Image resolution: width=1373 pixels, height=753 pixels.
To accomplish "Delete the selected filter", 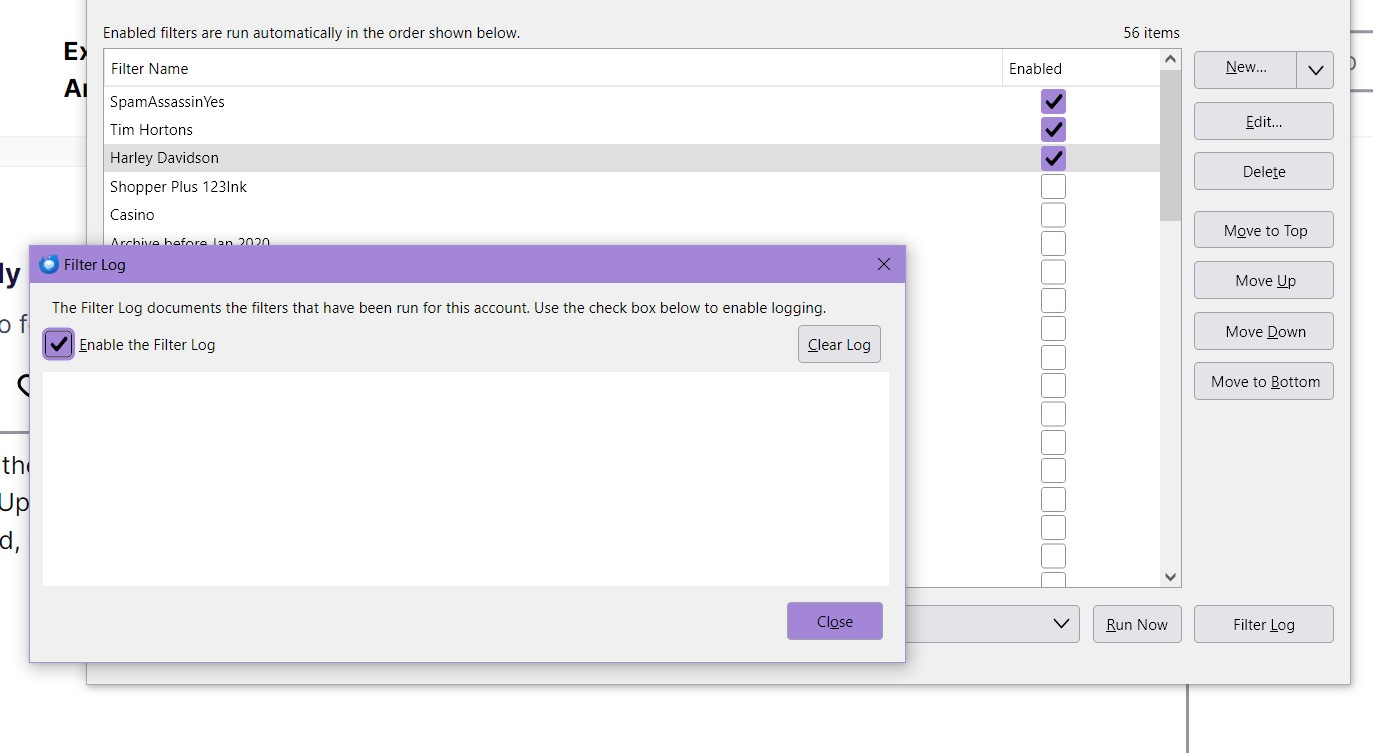I will [x=1264, y=172].
